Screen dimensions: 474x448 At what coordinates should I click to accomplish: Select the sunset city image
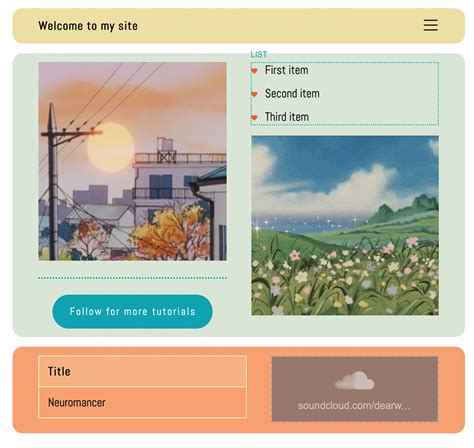(x=133, y=161)
